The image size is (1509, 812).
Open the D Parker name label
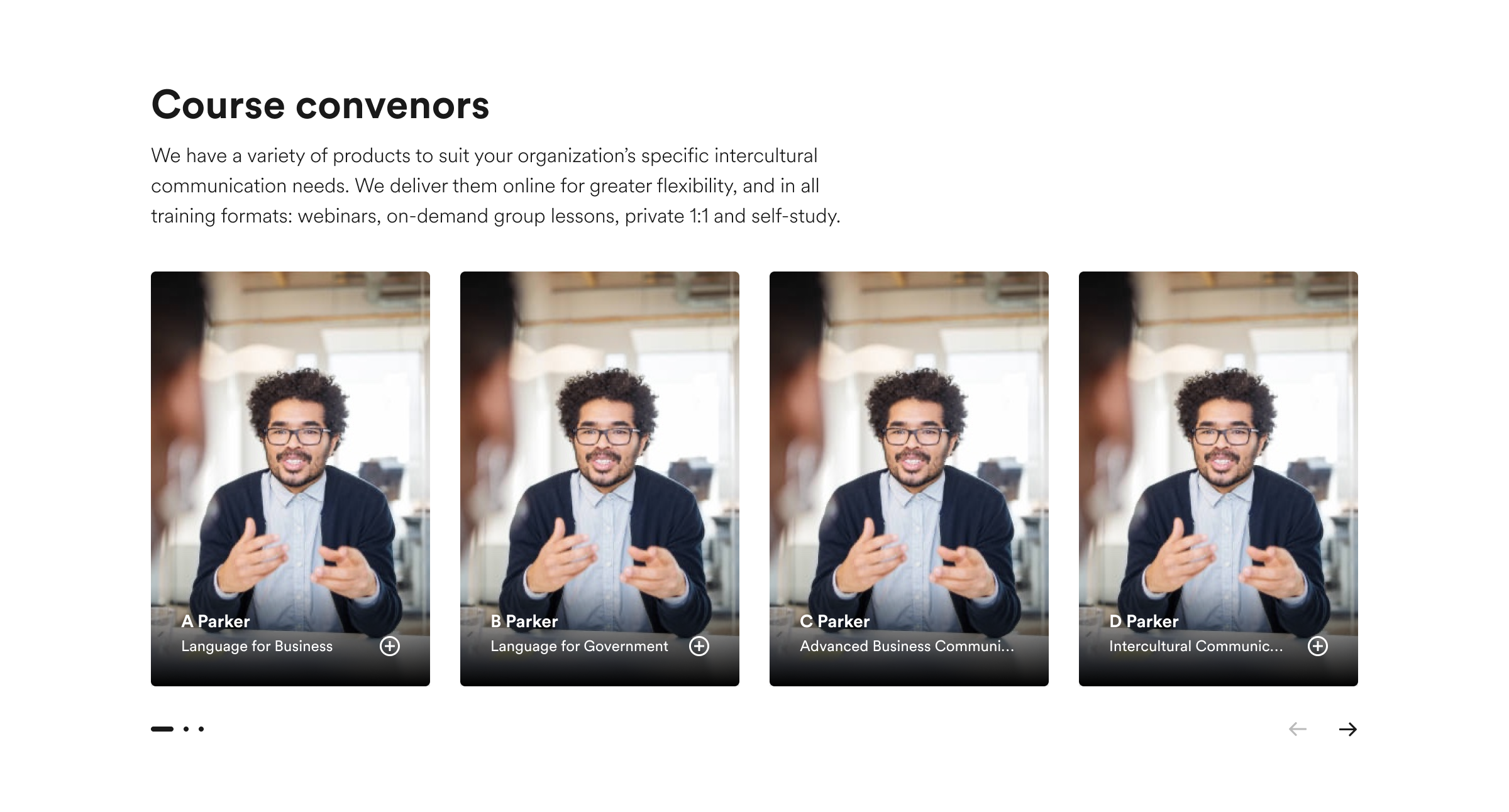1144,622
